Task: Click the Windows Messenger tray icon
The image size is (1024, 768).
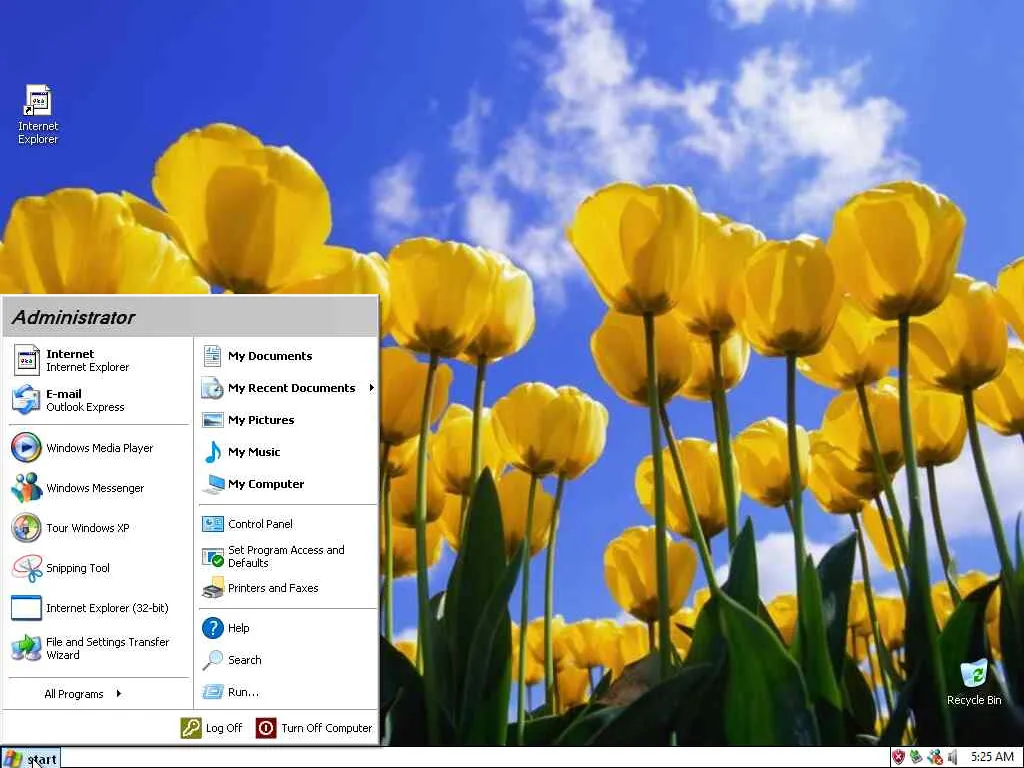Action: pyautogui.click(x=935, y=758)
